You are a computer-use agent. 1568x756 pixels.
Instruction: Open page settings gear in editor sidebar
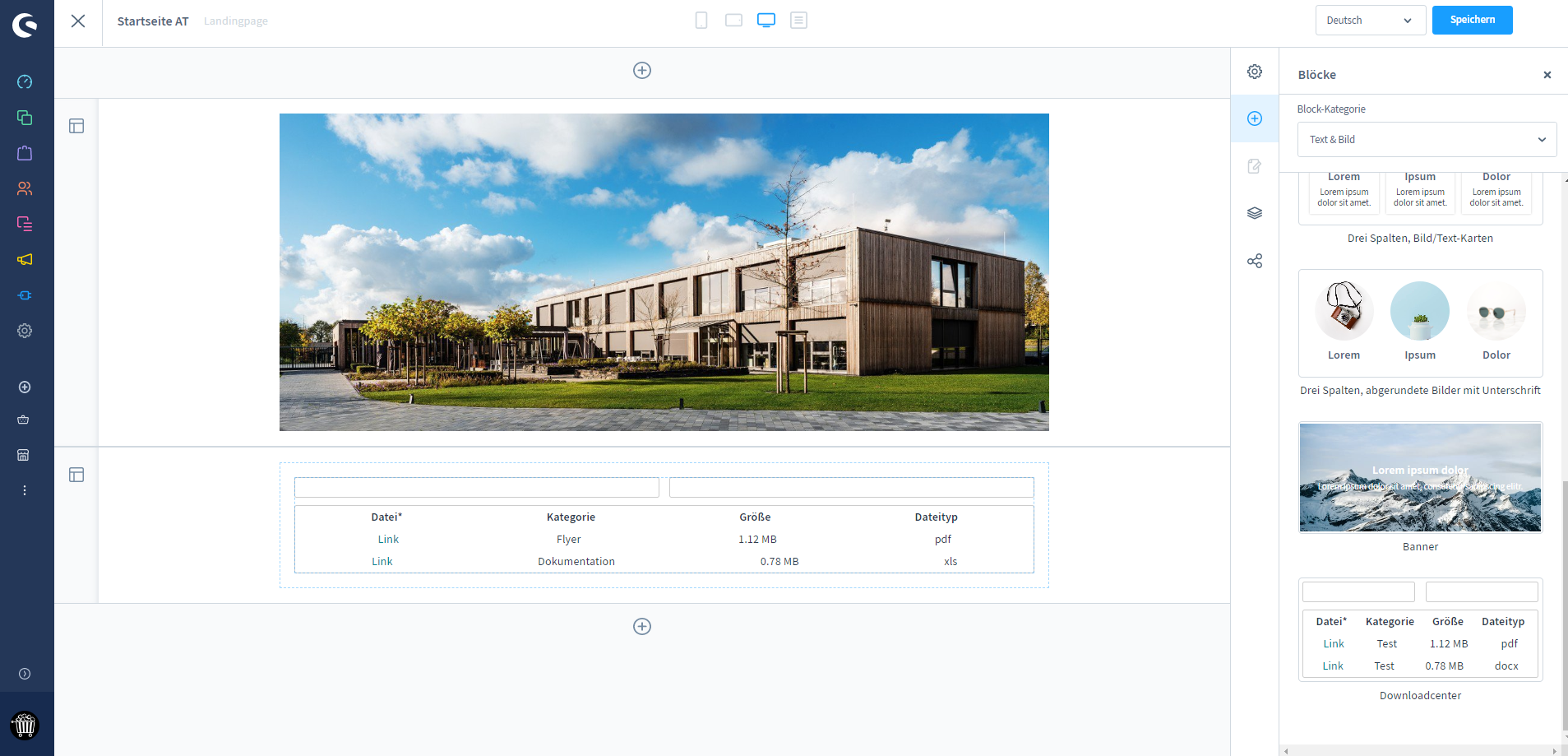point(1255,72)
